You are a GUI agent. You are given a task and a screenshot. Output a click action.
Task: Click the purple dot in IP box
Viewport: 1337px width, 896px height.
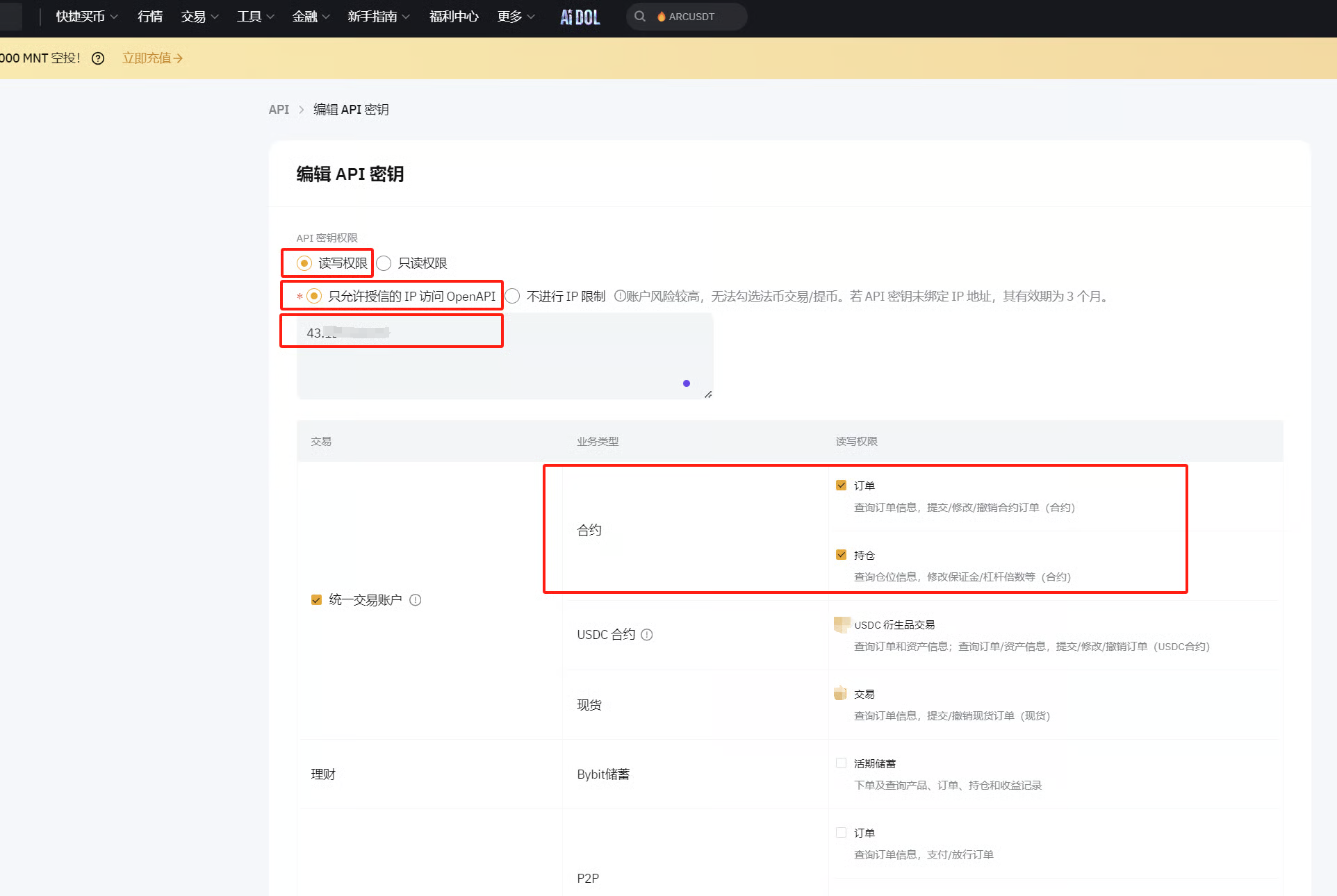687,383
